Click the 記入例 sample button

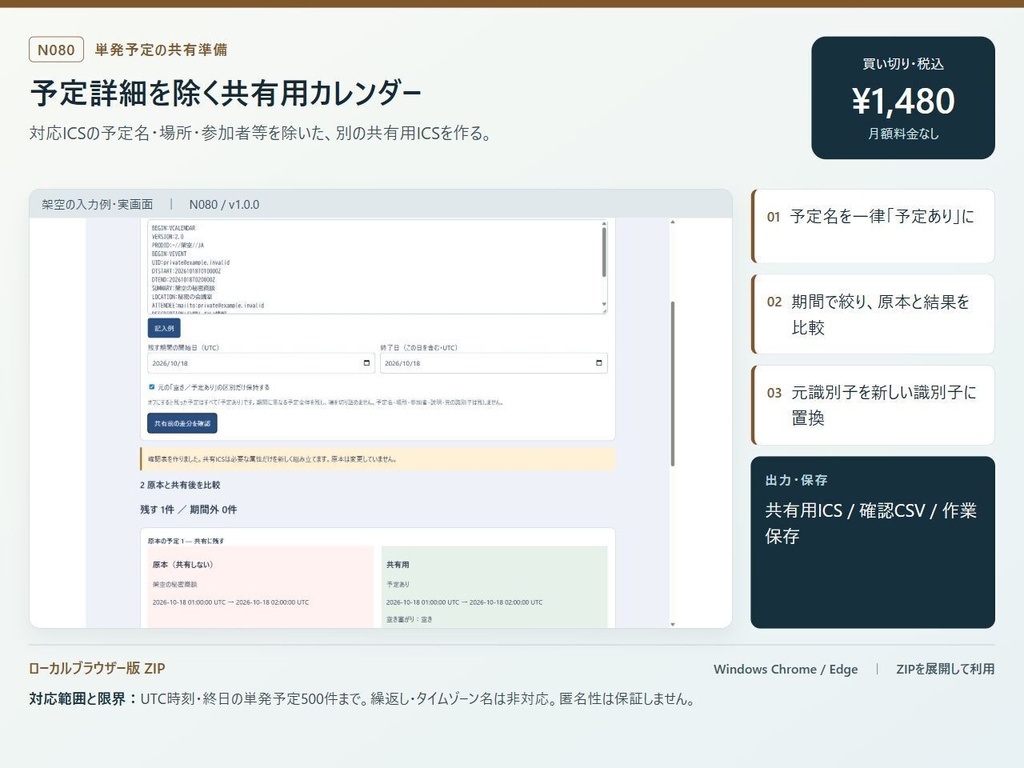click(x=164, y=328)
